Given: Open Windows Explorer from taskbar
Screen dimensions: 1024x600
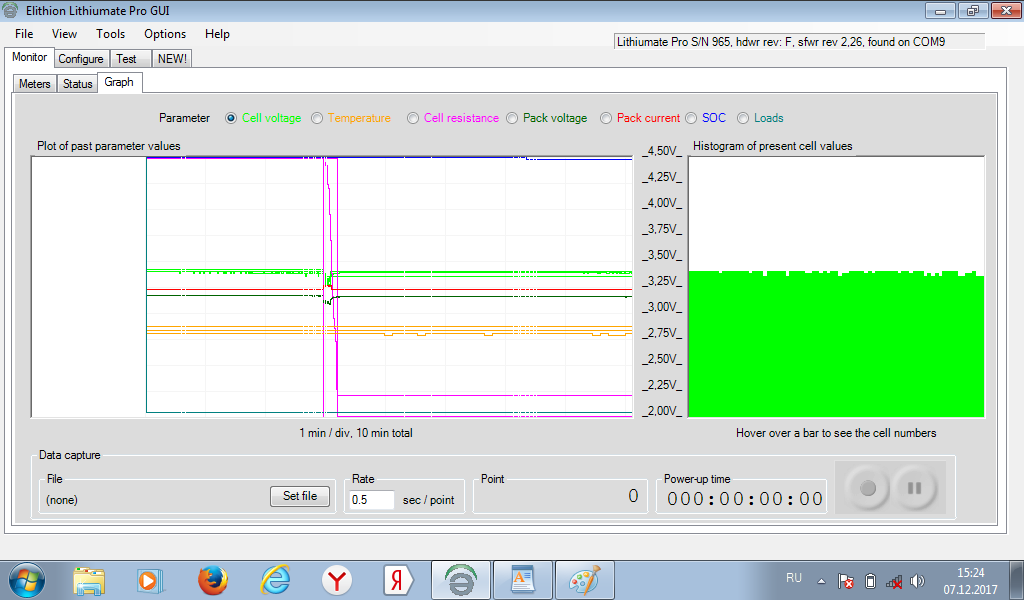Looking at the screenshot, I should [89, 580].
